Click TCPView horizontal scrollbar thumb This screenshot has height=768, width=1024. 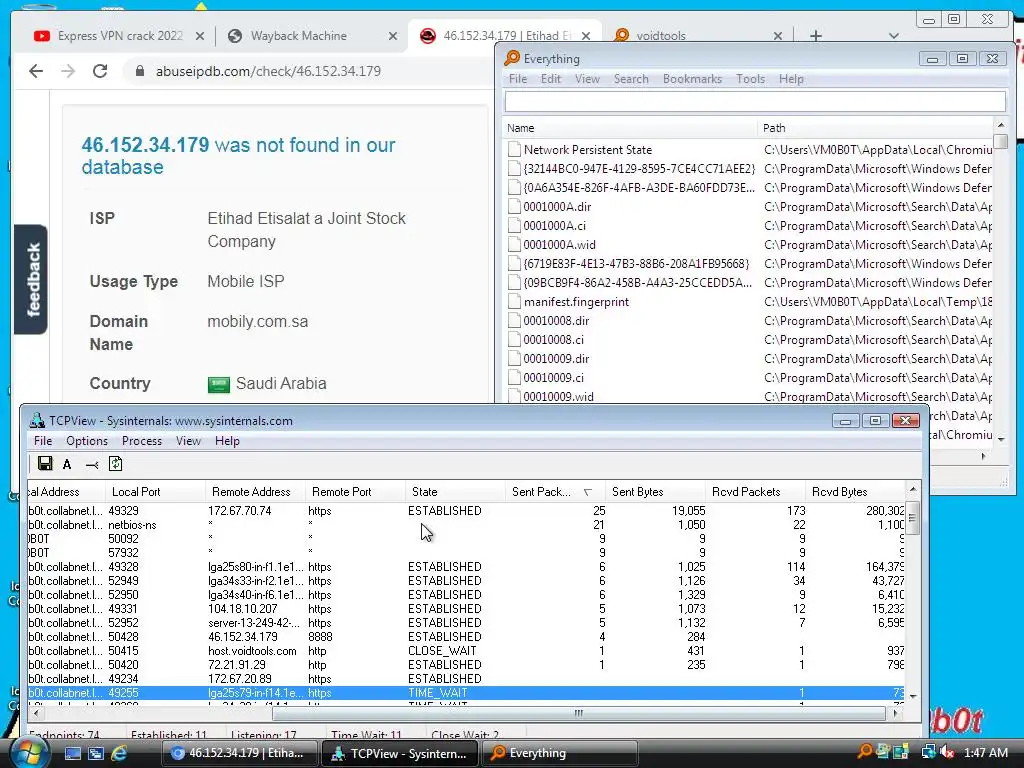coord(578,714)
